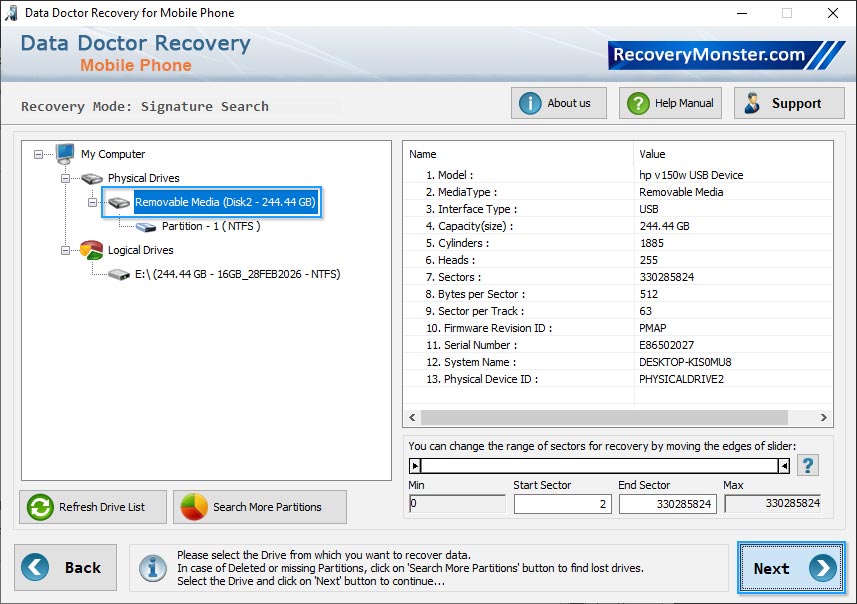
Task: Collapse the My Computer tree node
Action: [37, 154]
